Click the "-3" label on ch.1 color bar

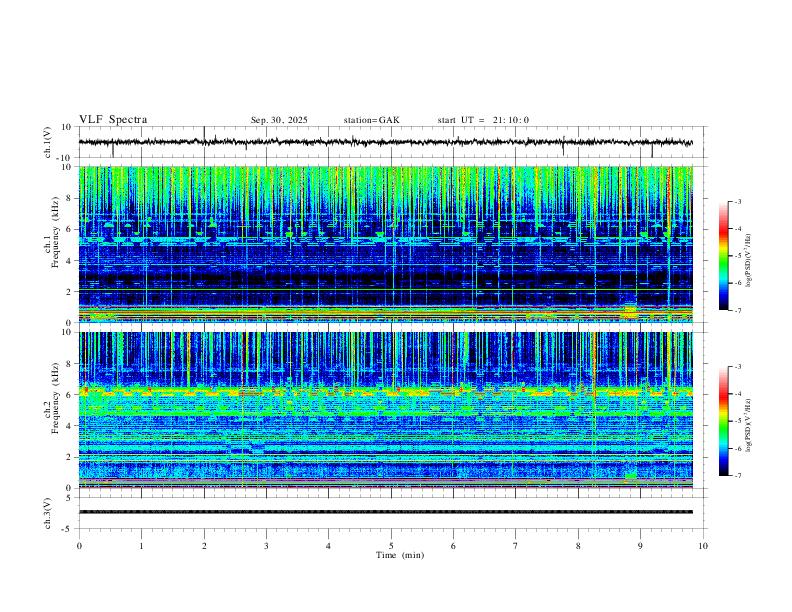pyautogui.click(x=738, y=201)
